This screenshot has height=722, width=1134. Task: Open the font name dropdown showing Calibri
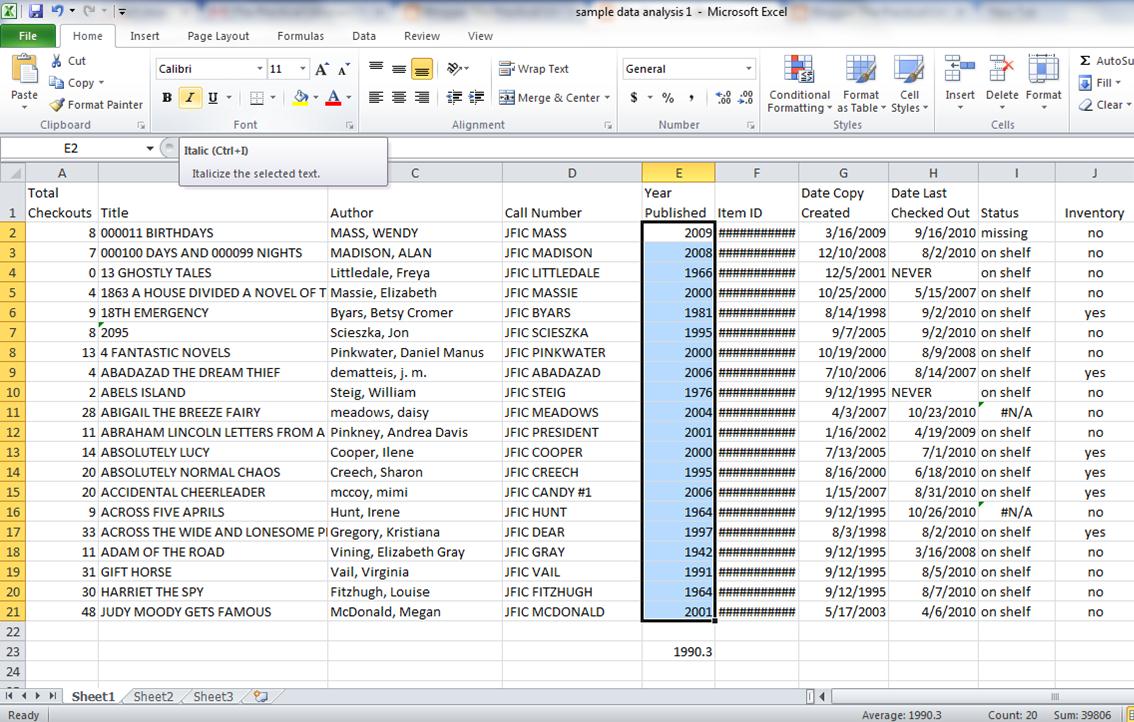pyautogui.click(x=260, y=69)
